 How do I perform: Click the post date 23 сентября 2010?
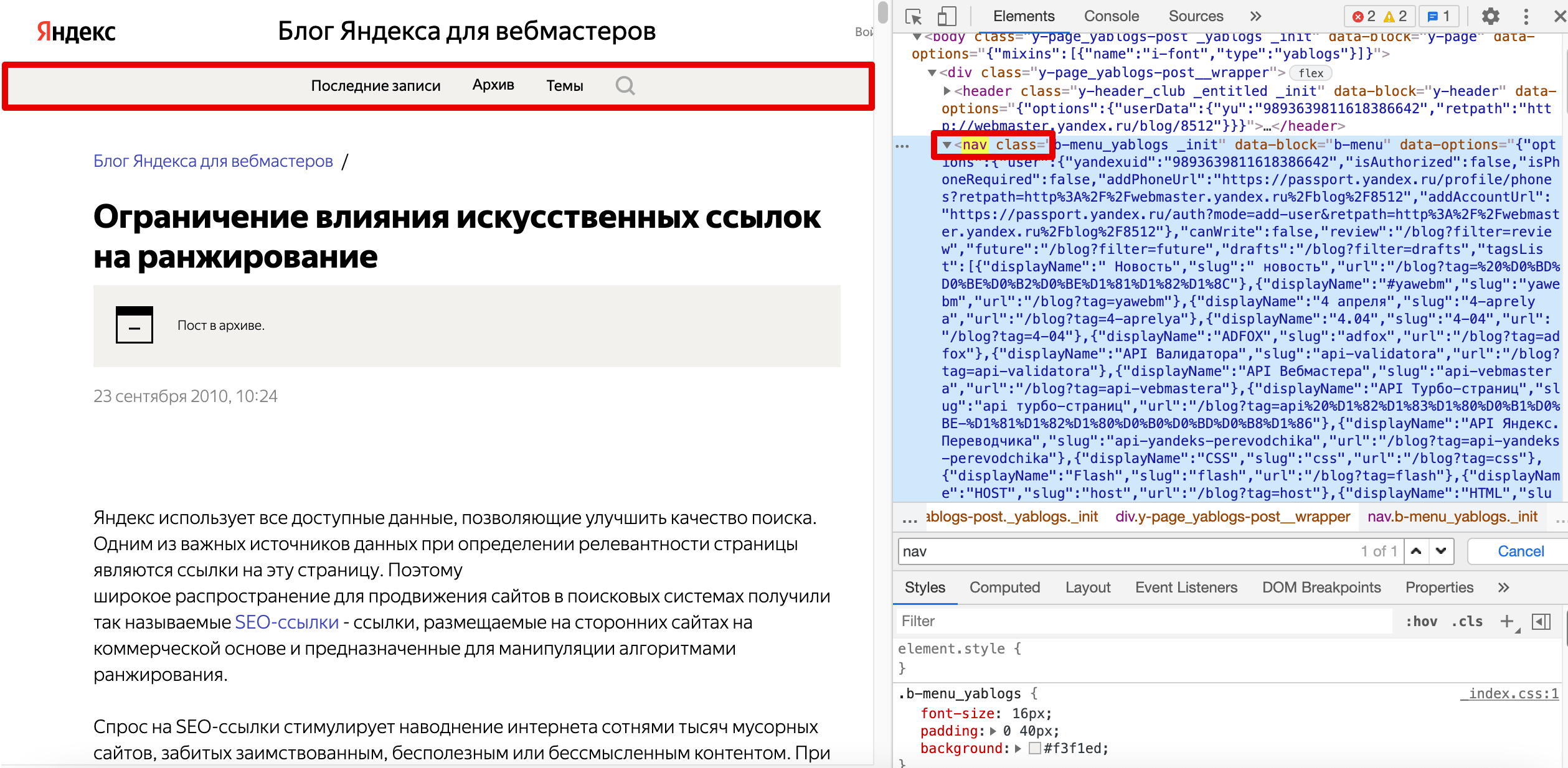tap(185, 396)
